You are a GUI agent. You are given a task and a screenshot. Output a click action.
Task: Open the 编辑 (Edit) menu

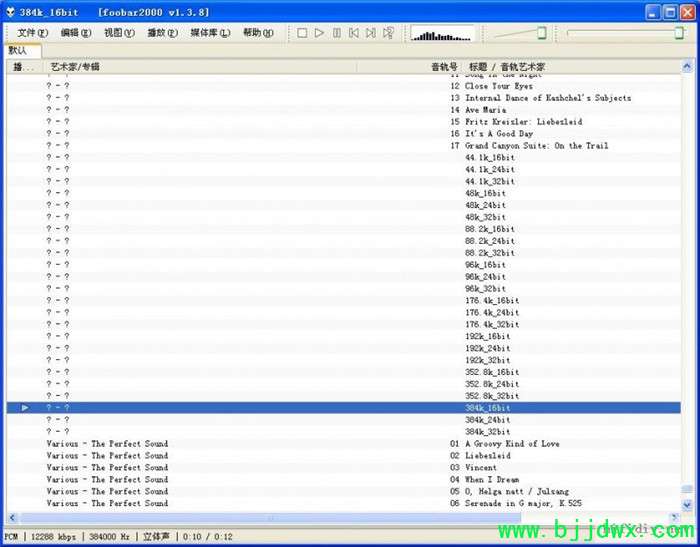(x=76, y=33)
